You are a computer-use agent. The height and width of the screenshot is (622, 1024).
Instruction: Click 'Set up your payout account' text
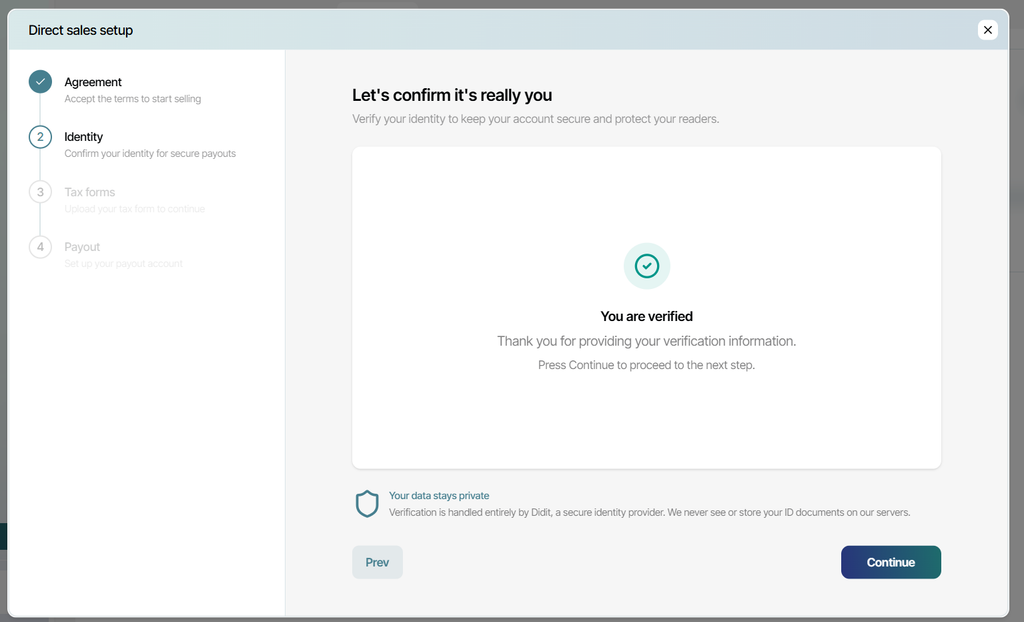click(x=123, y=263)
